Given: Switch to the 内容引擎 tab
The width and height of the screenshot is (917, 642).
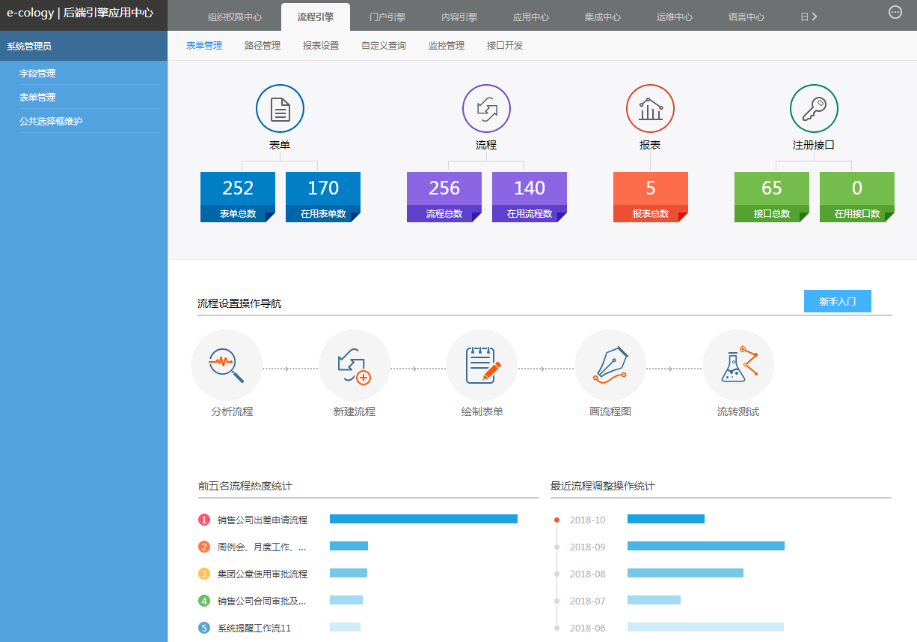Looking at the screenshot, I should (459, 17).
